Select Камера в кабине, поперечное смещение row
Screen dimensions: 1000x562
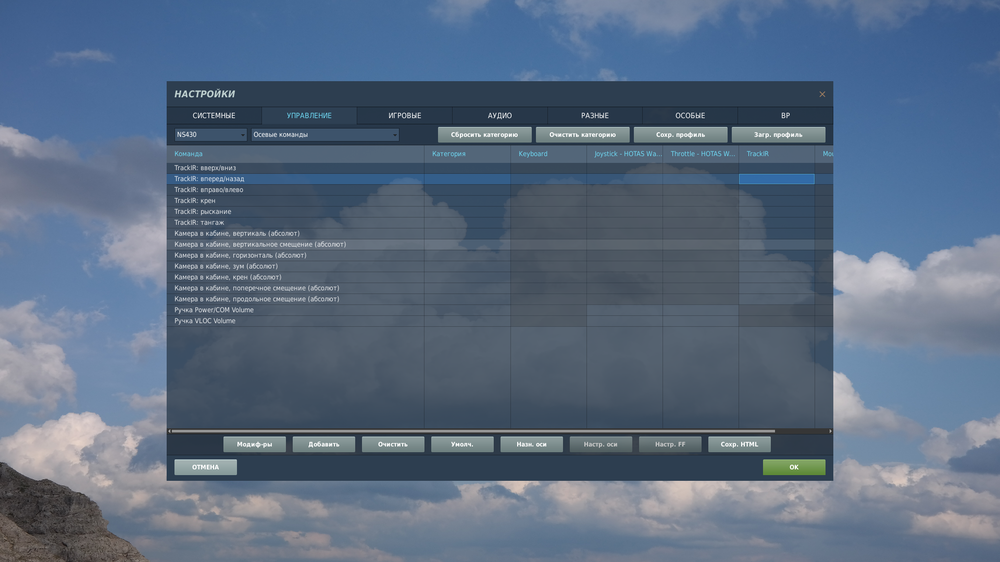[x=500, y=288]
